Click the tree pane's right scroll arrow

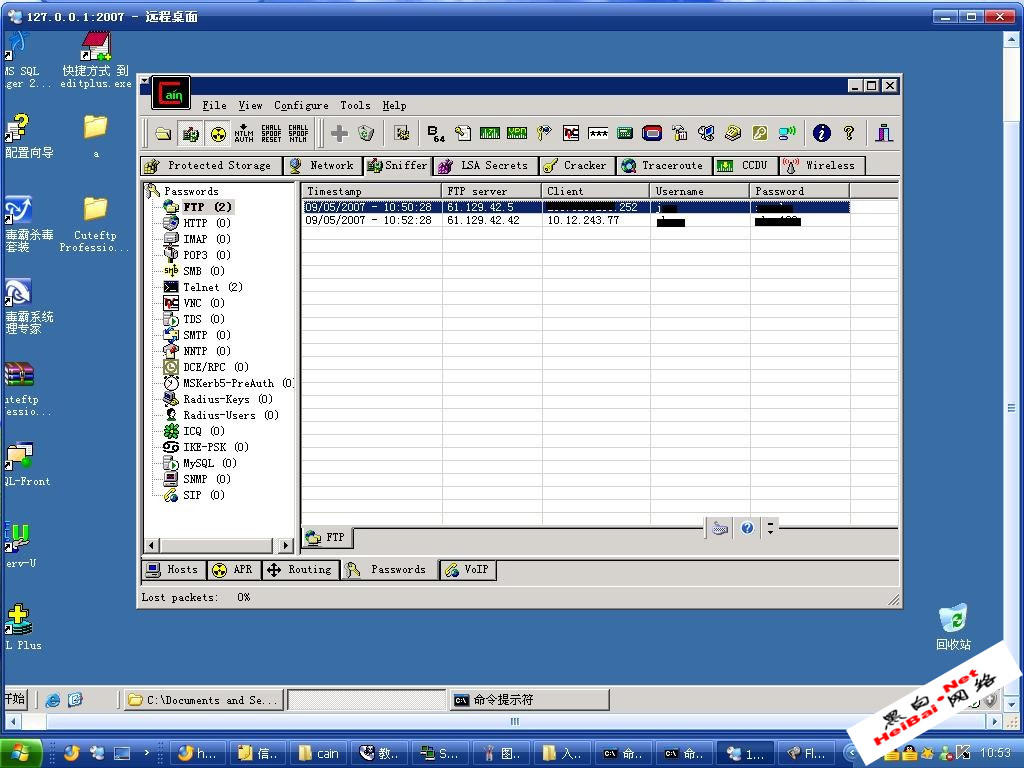pos(285,545)
